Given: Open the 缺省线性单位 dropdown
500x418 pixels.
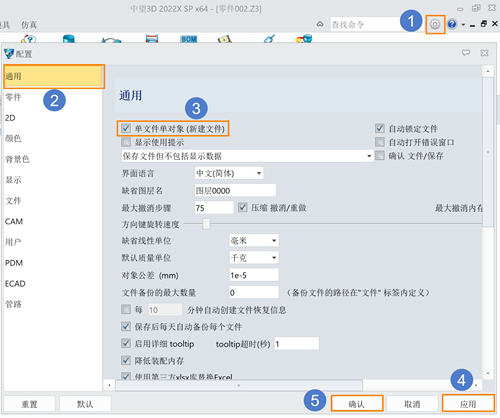Looking at the screenshot, I should [x=254, y=240].
